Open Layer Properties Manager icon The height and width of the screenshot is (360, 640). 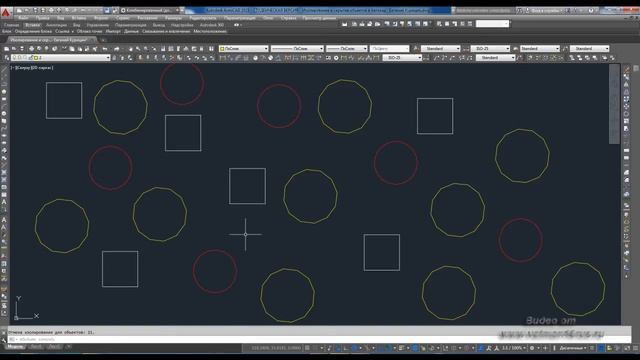pyautogui.click(x=7, y=58)
